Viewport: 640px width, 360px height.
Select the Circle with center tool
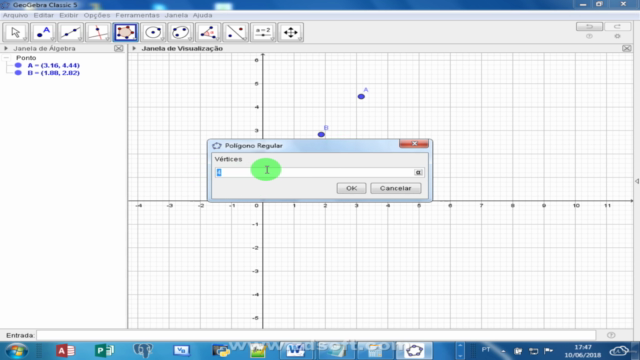click(153, 32)
